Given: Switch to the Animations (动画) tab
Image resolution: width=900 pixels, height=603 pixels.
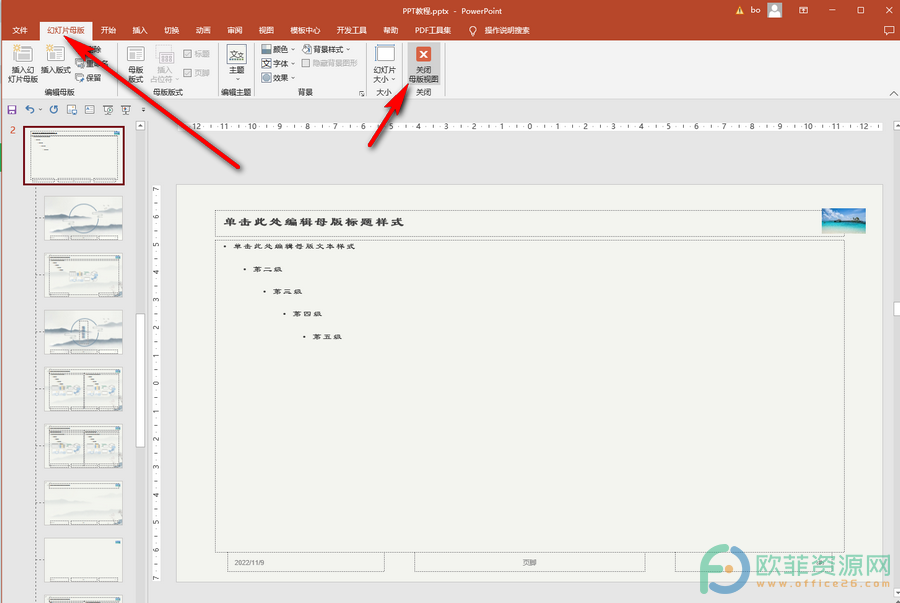Looking at the screenshot, I should click(x=203, y=30).
